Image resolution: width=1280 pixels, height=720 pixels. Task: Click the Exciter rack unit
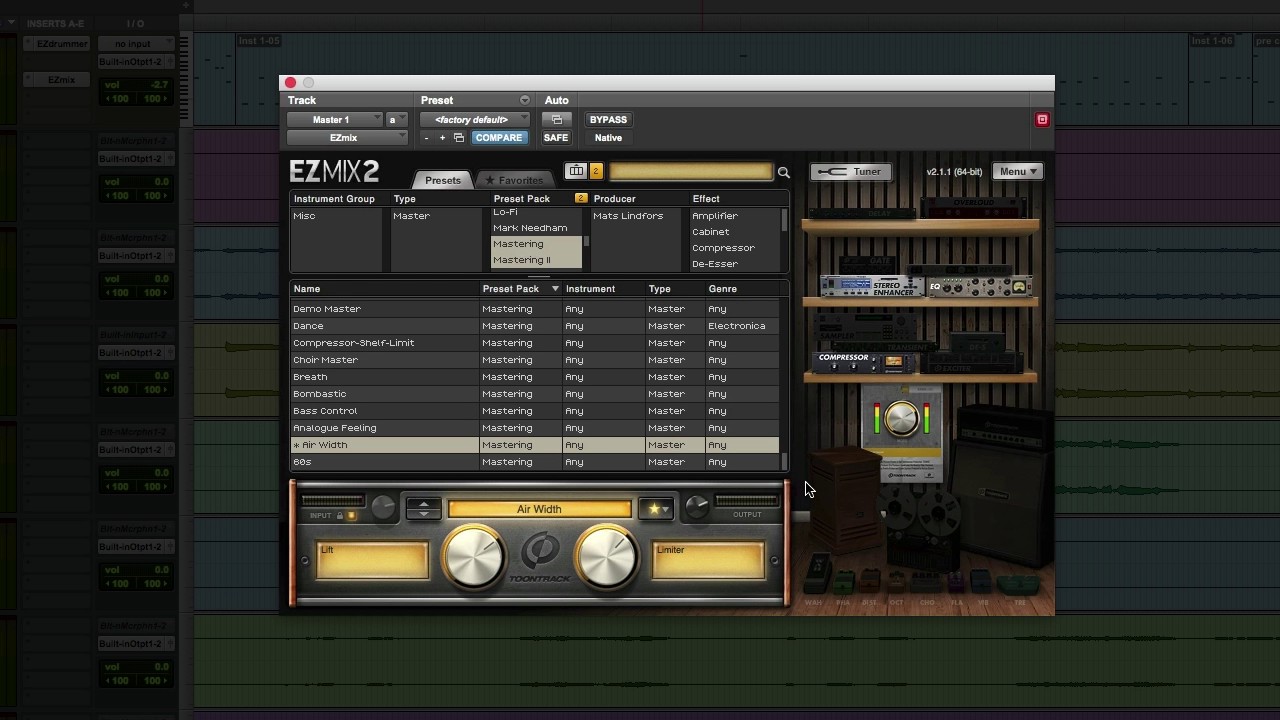[970, 364]
